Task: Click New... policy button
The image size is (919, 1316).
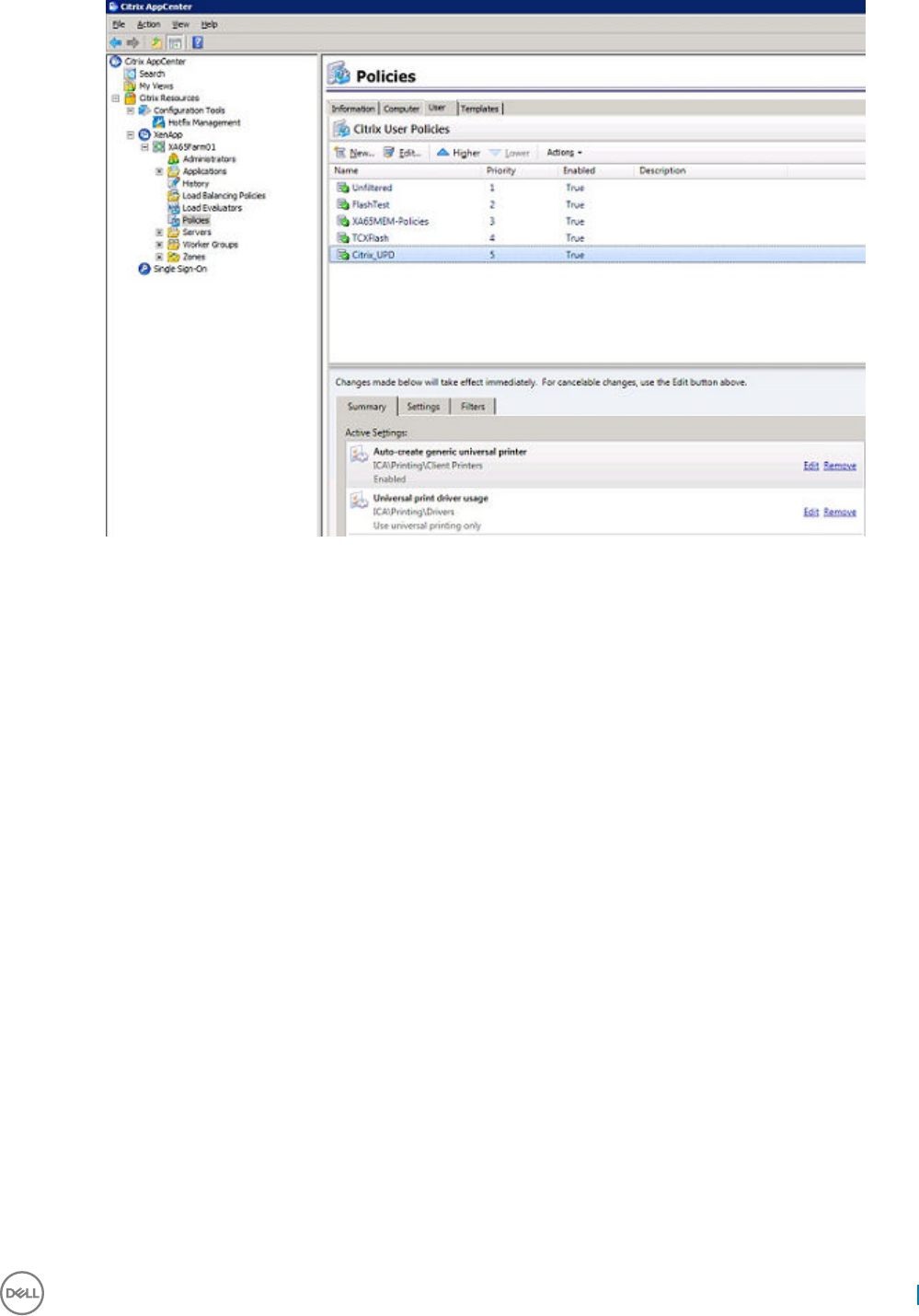Action: click(354, 153)
